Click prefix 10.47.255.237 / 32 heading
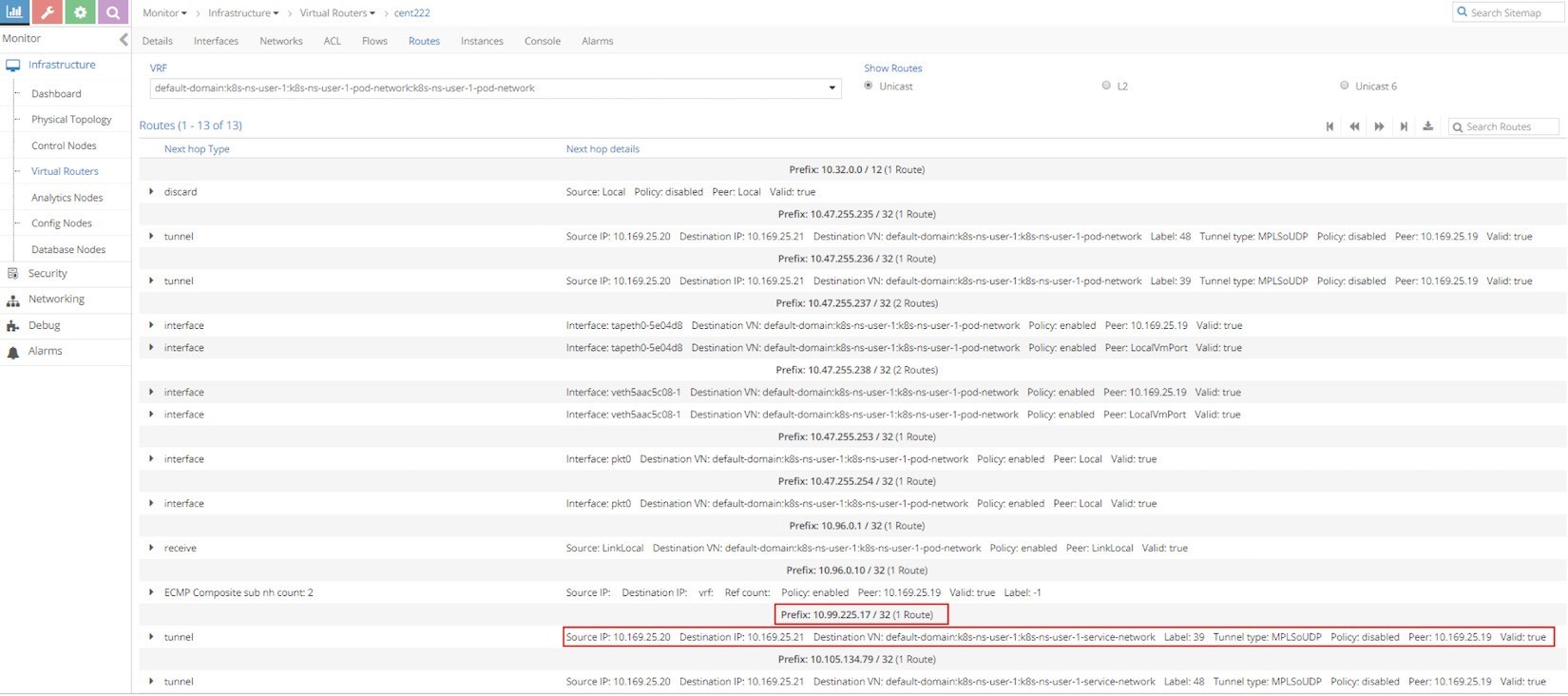The height and width of the screenshot is (696, 1568). [x=857, y=303]
